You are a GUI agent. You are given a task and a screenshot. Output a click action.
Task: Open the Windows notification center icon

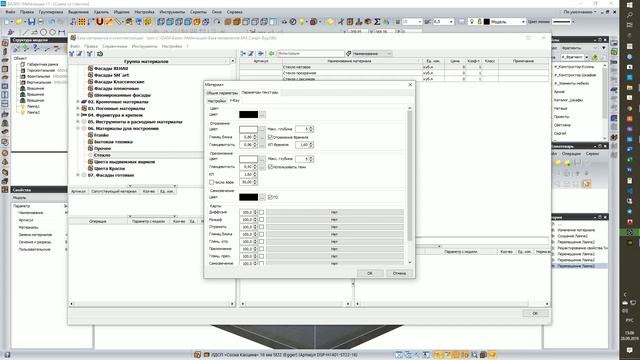pyautogui.click(x=629, y=350)
